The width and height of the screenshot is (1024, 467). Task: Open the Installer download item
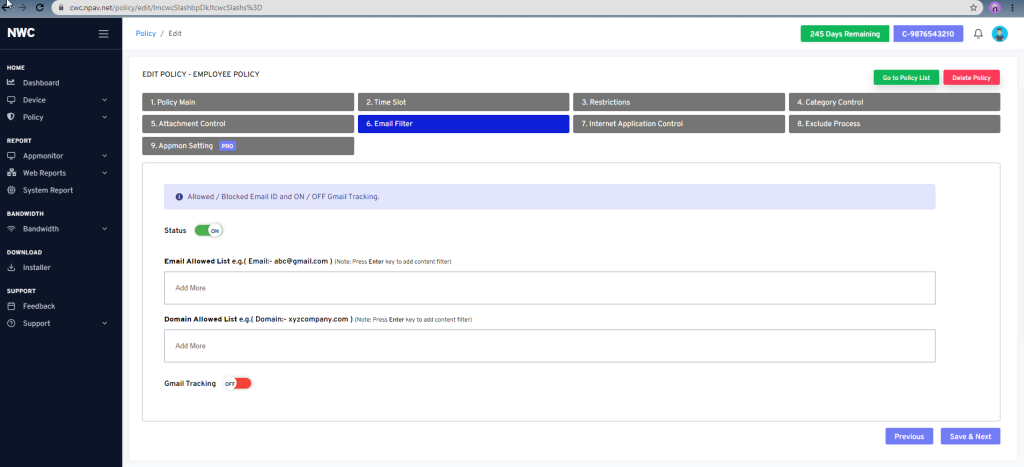coord(36,267)
